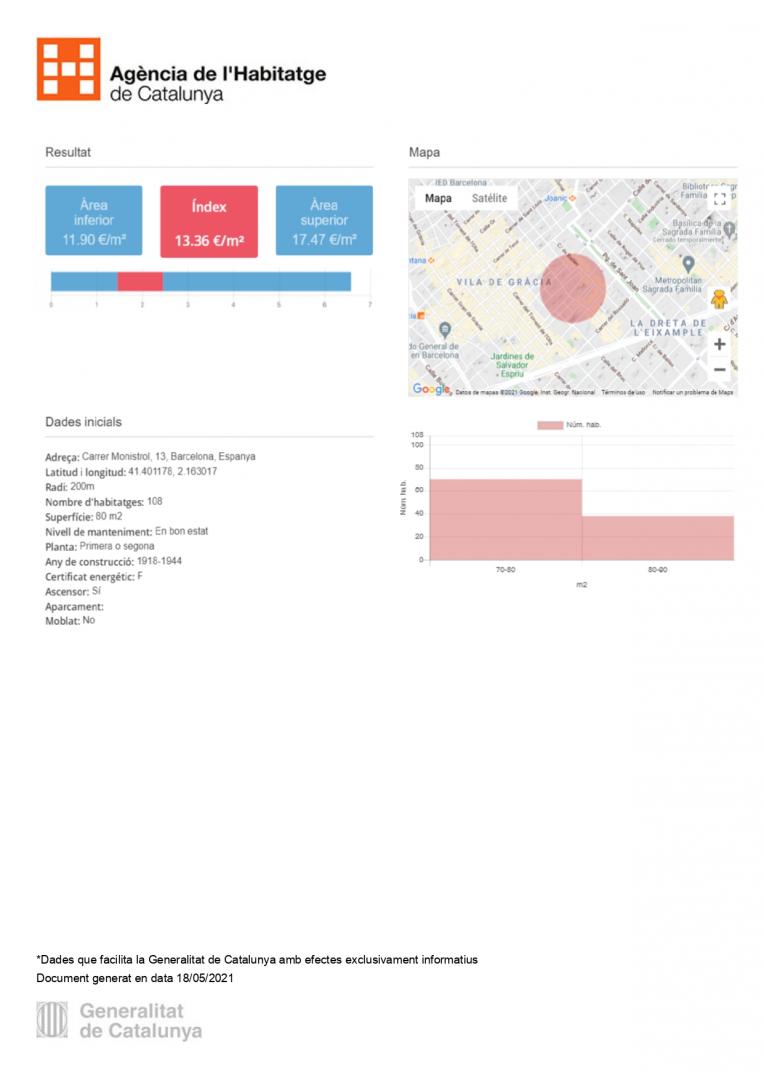Viewport: 764px width, 1080px height.
Task: Zoom in with the map plus button
Action: (719, 344)
